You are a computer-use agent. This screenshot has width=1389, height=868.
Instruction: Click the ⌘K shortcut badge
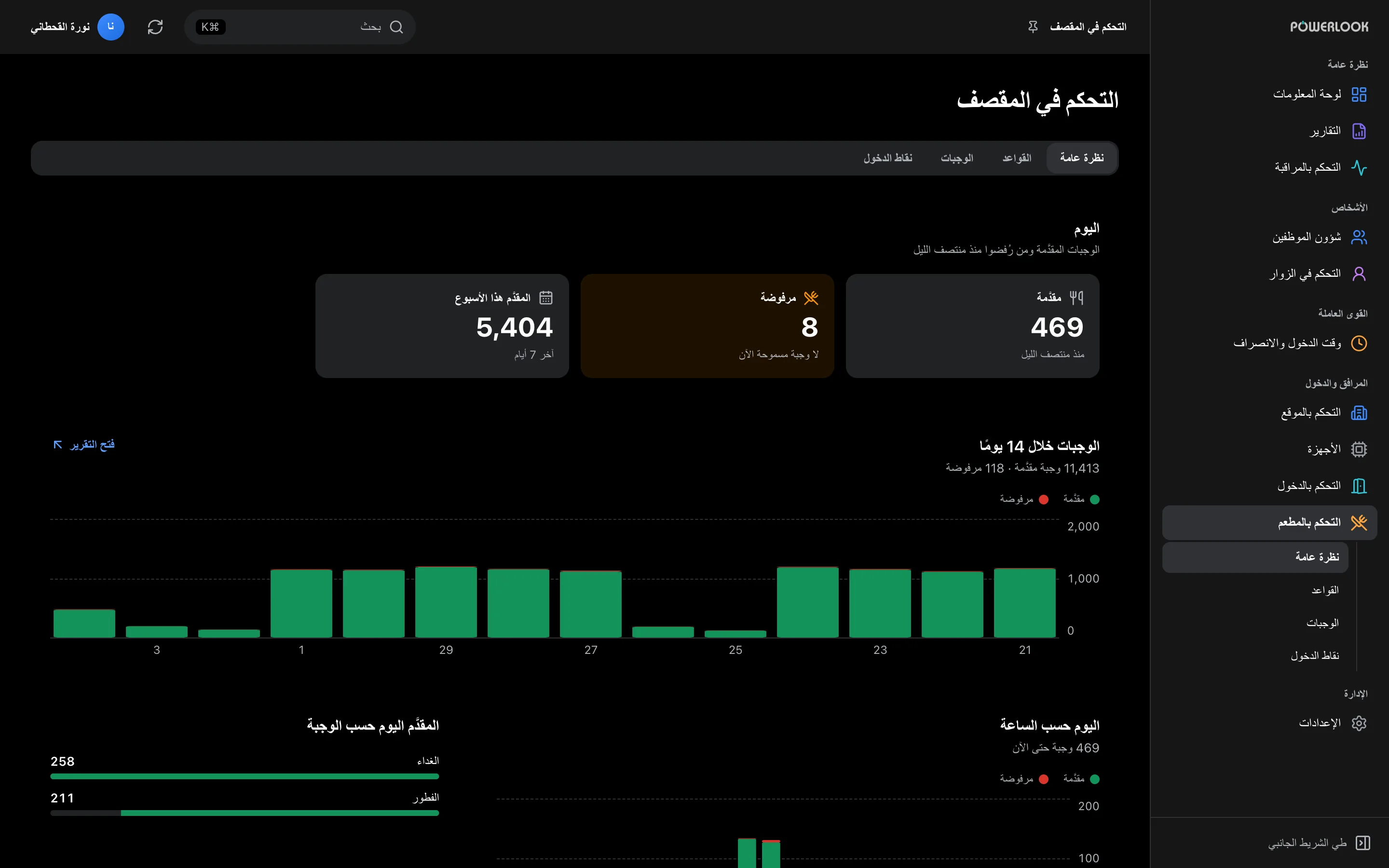pos(210,27)
